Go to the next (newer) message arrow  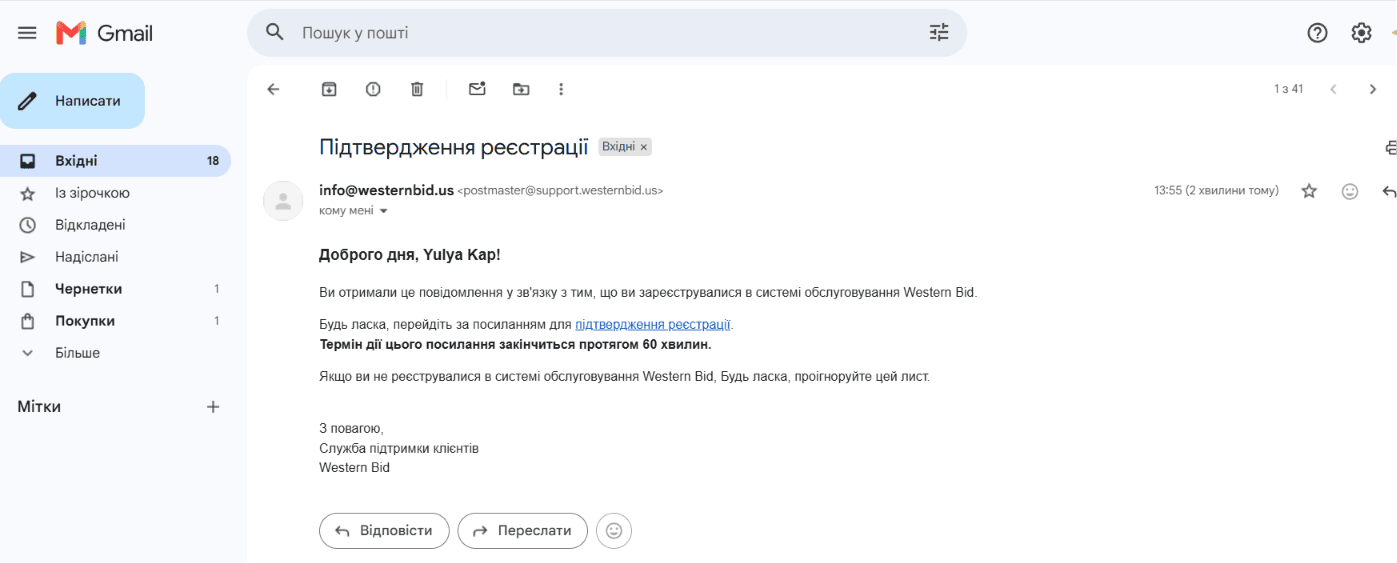click(1333, 89)
